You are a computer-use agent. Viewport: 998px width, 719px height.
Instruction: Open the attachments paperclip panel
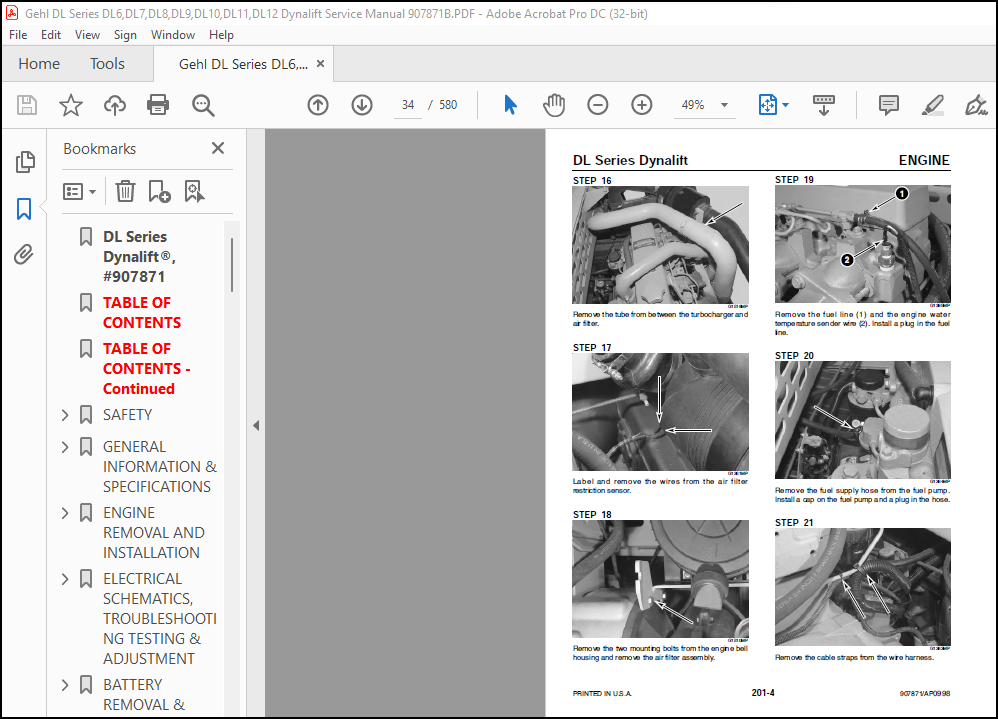pyautogui.click(x=24, y=255)
